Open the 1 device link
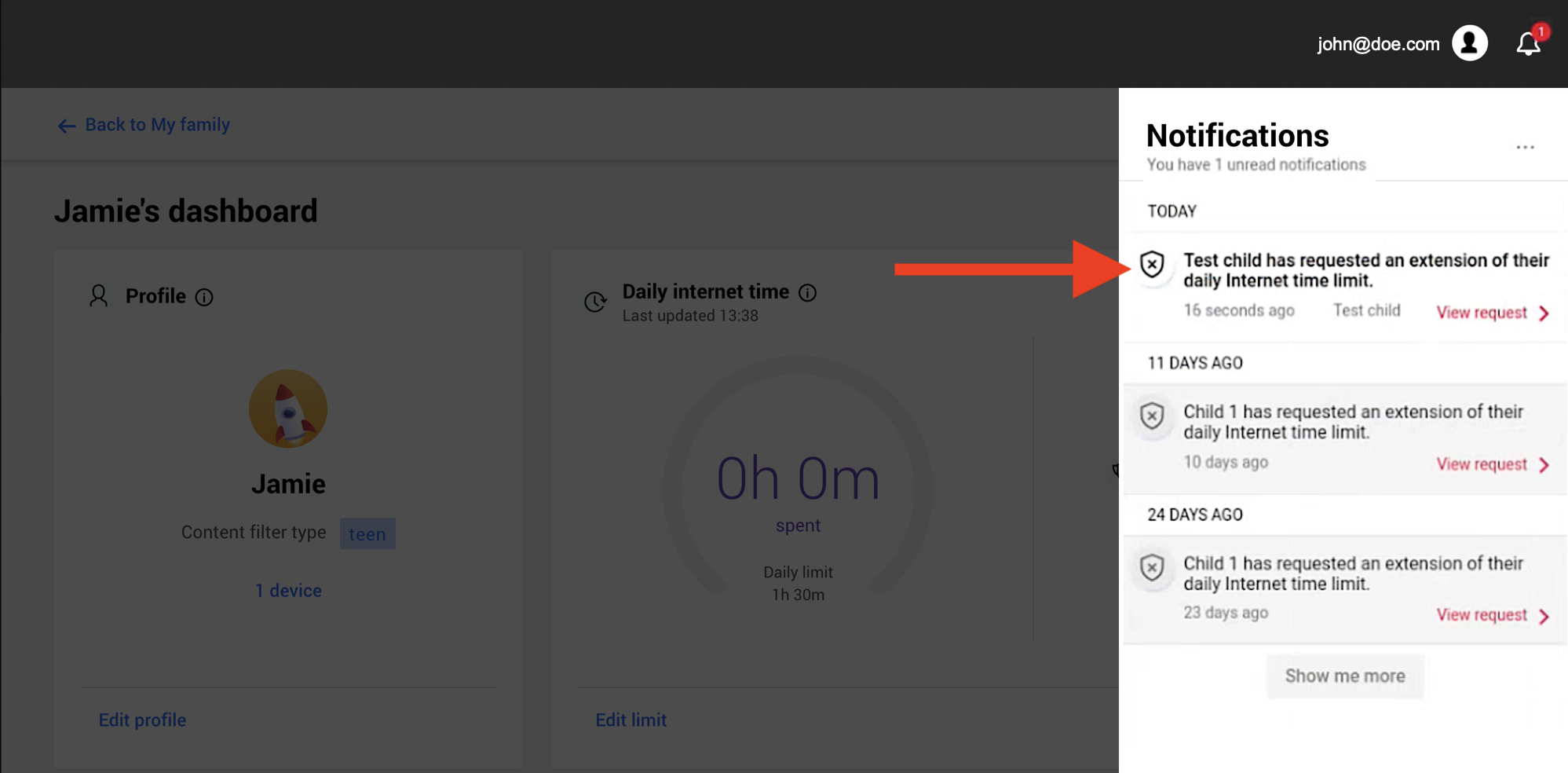The height and width of the screenshot is (773, 1568). pyautogui.click(x=288, y=590)
